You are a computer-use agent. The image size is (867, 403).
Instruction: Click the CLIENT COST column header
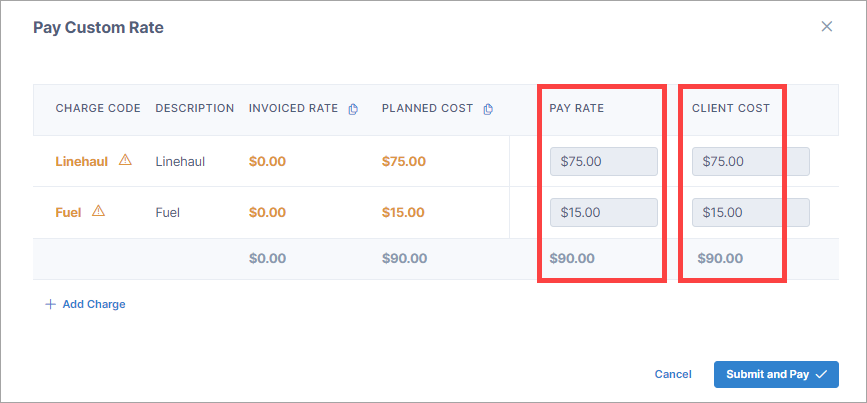coord(731,108)
